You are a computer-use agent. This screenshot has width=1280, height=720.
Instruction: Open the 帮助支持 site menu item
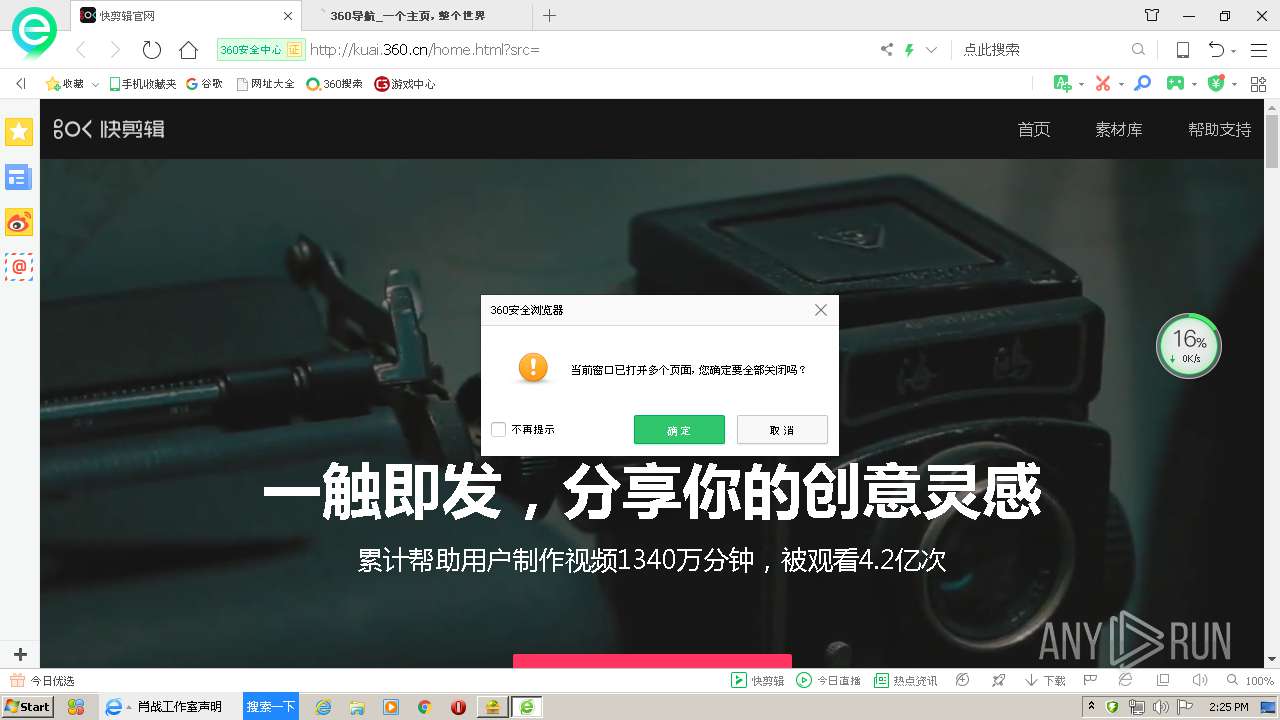1219,129
